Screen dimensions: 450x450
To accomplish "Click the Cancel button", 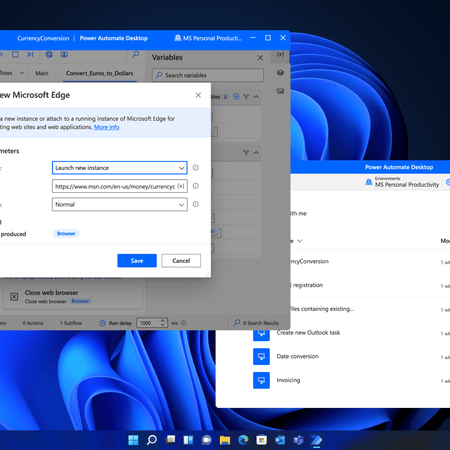I will [x=181, y=261].
